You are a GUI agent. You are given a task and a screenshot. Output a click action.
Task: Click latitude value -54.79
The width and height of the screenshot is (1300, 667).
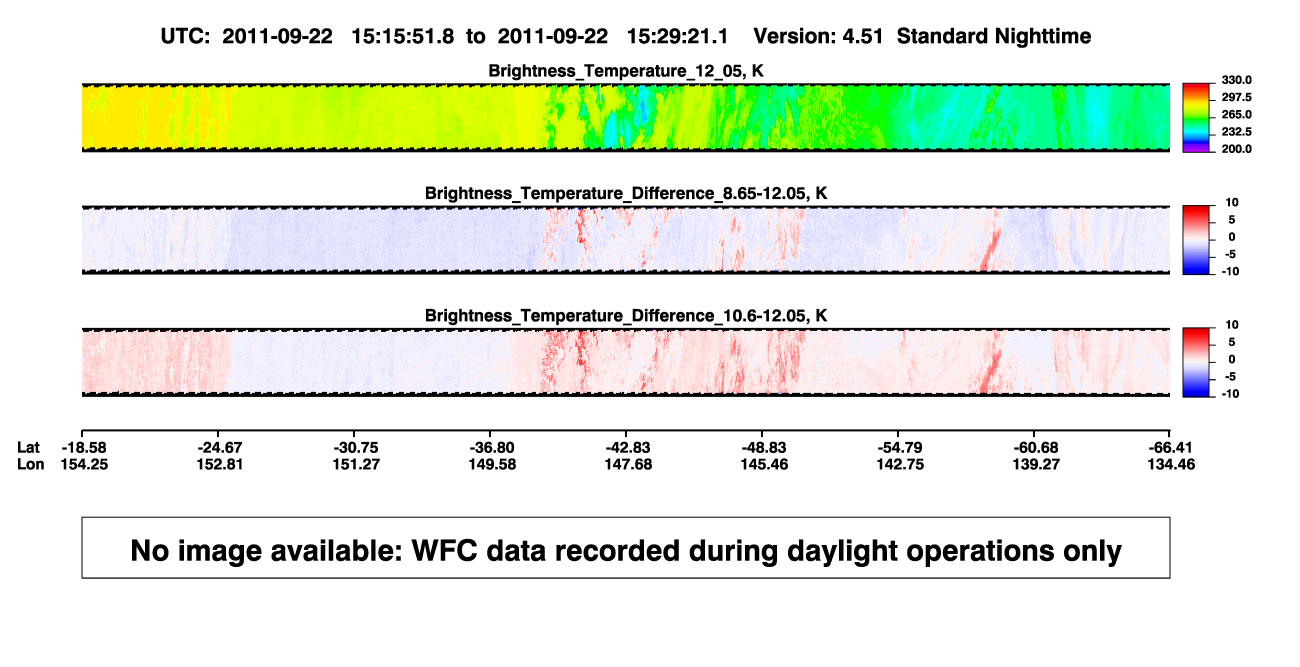(898, 447)
